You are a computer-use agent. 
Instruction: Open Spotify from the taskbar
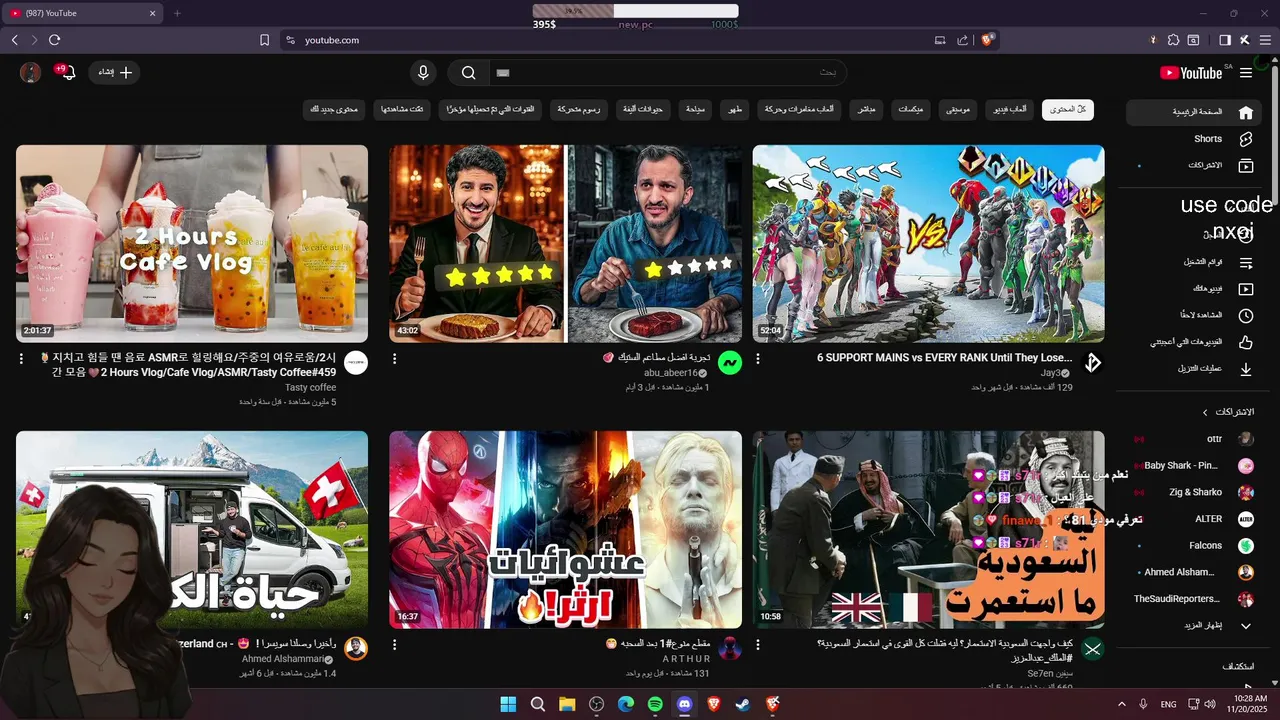click(655, 704)
